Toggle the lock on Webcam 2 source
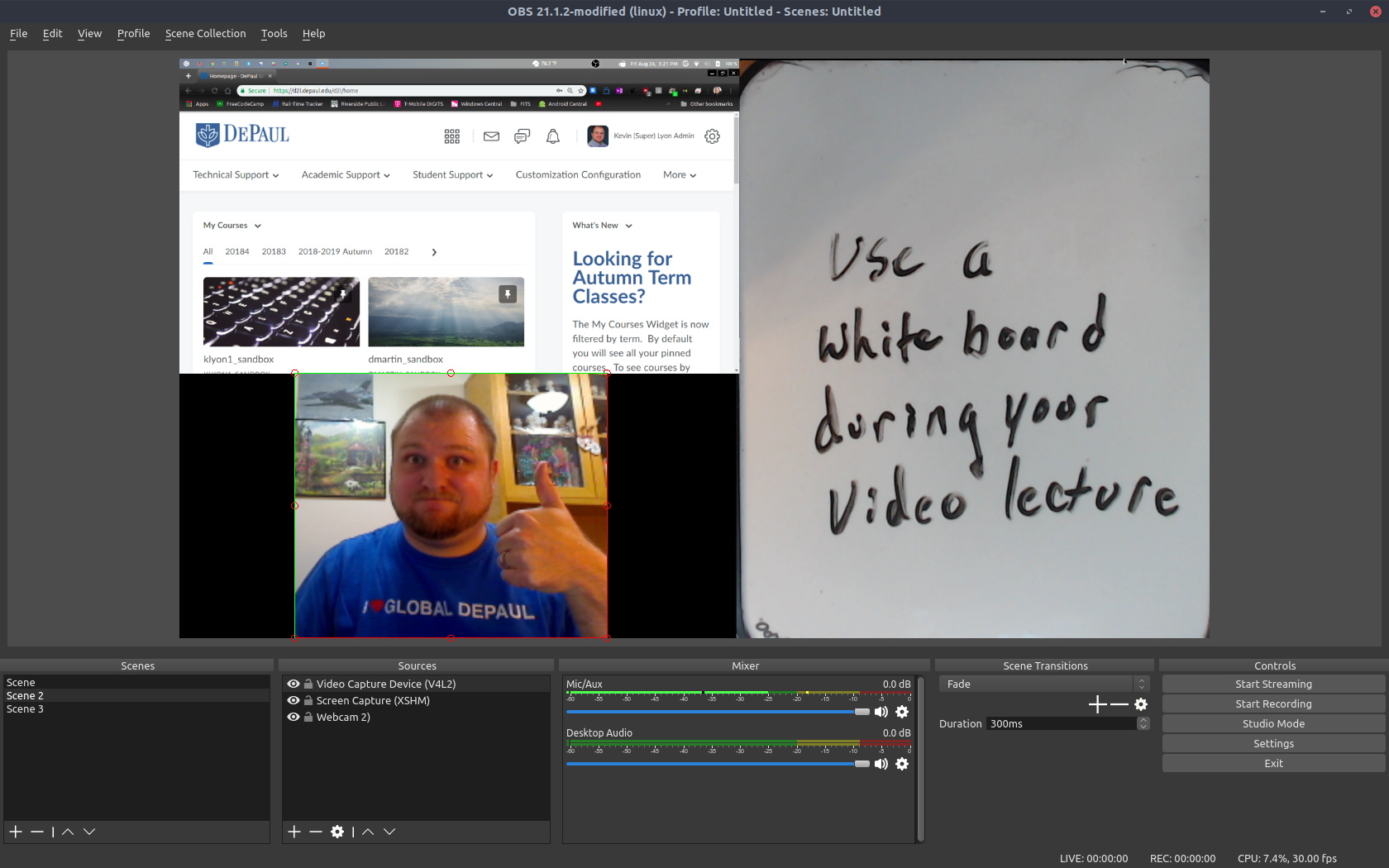 coord(308,718)
